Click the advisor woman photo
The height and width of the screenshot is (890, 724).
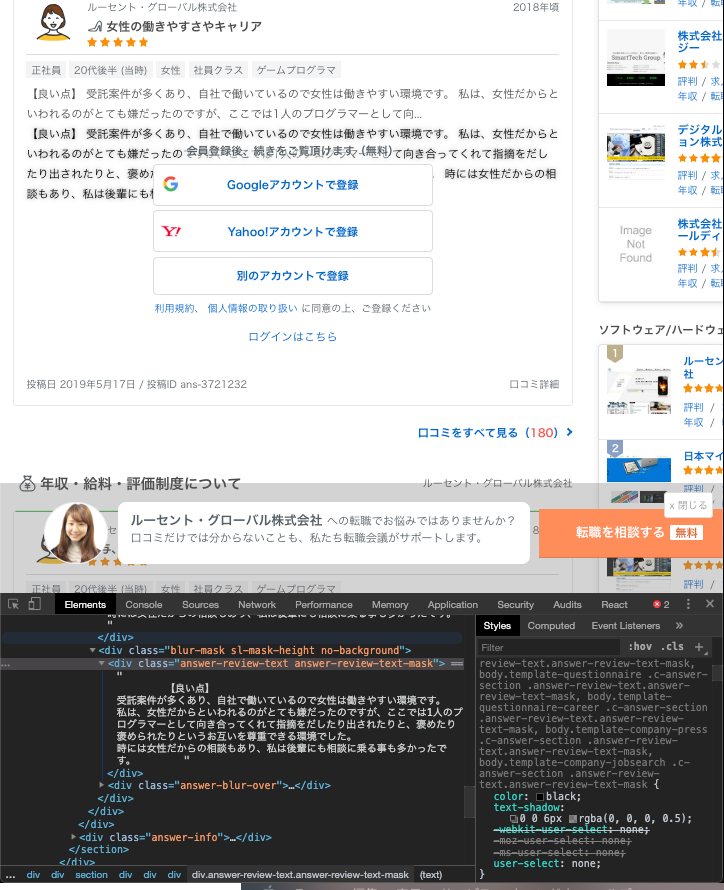pos(75,532)
